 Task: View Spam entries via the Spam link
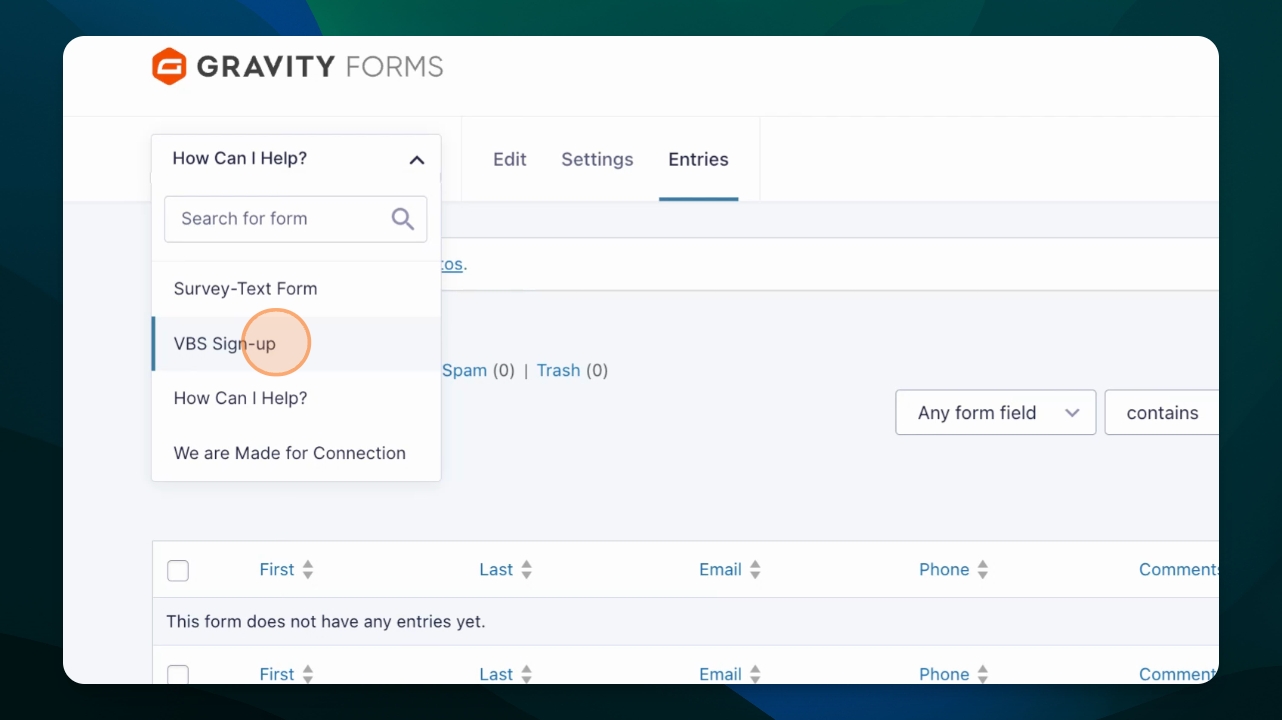tap(465, 371)
